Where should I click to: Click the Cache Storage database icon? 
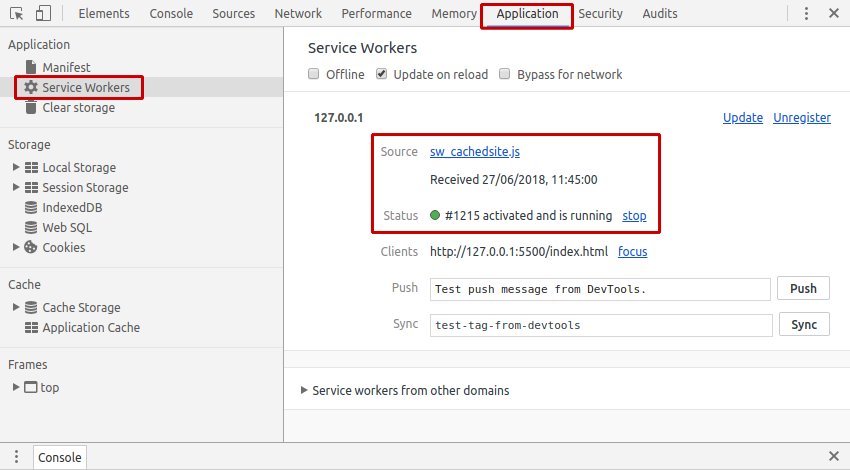click(x=31, y=307)
